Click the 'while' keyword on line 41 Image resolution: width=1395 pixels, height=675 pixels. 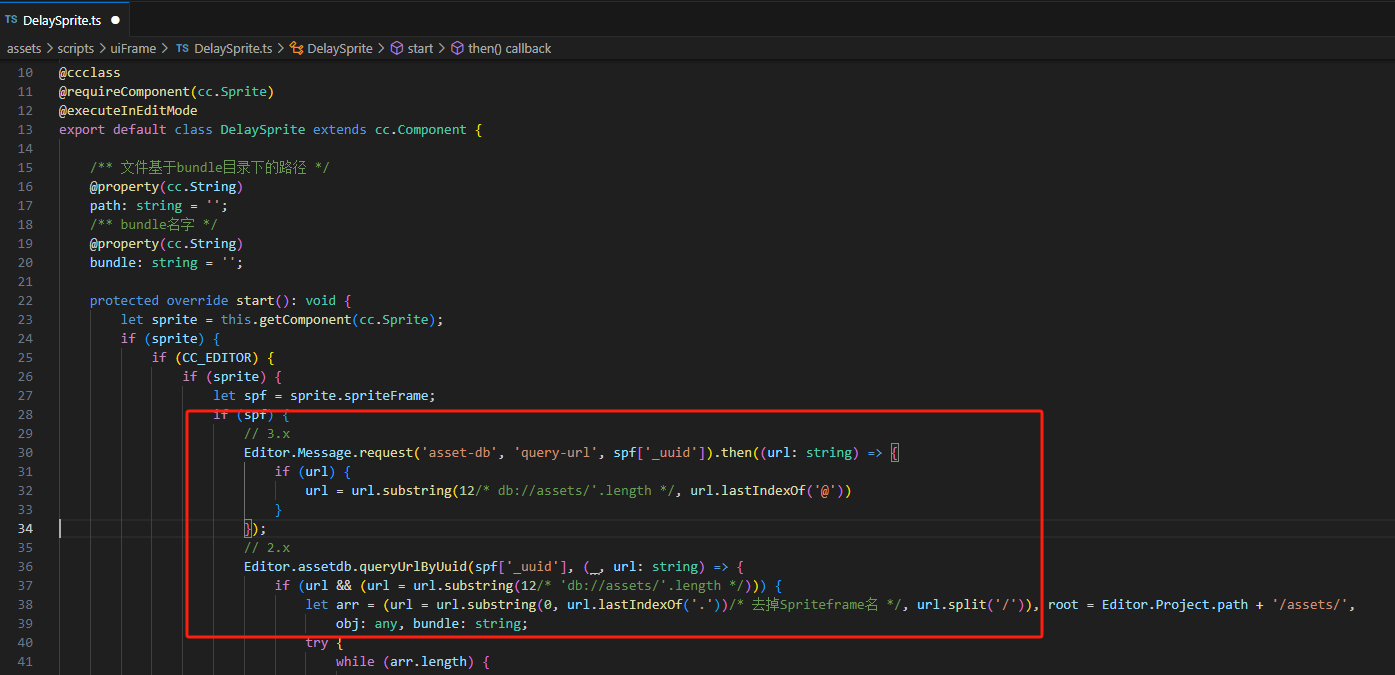click(355, 661)
